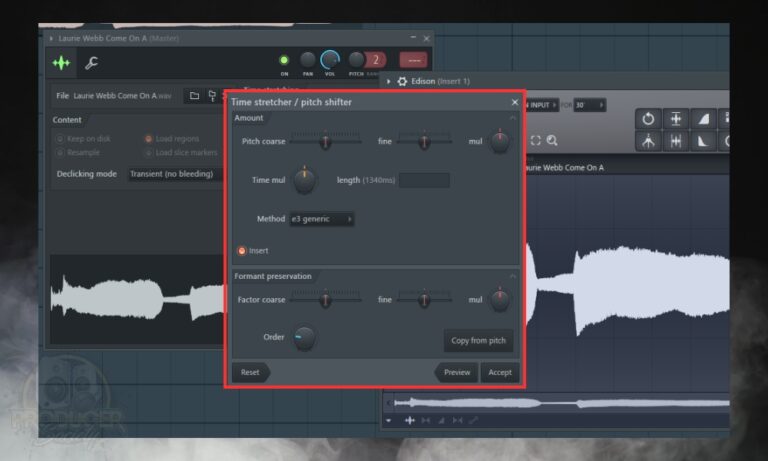Screen dimensions: 768x461
Task: Click the Laurie Webb Come On A file name
Action: (122, 96)
